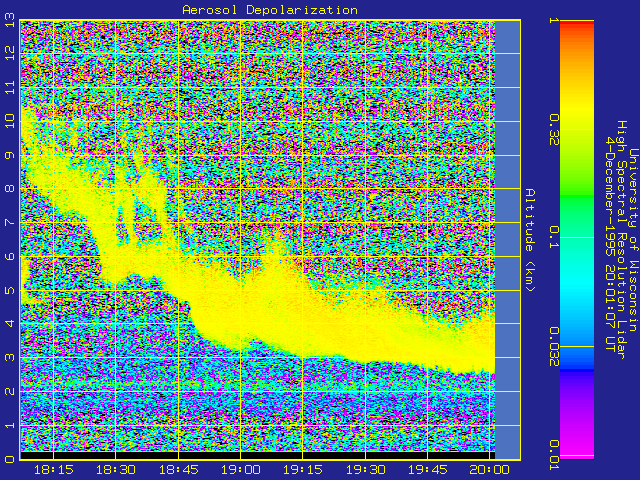Click the altitude label 11
This screenshot has height=480, width=640.
click(10, 87)
